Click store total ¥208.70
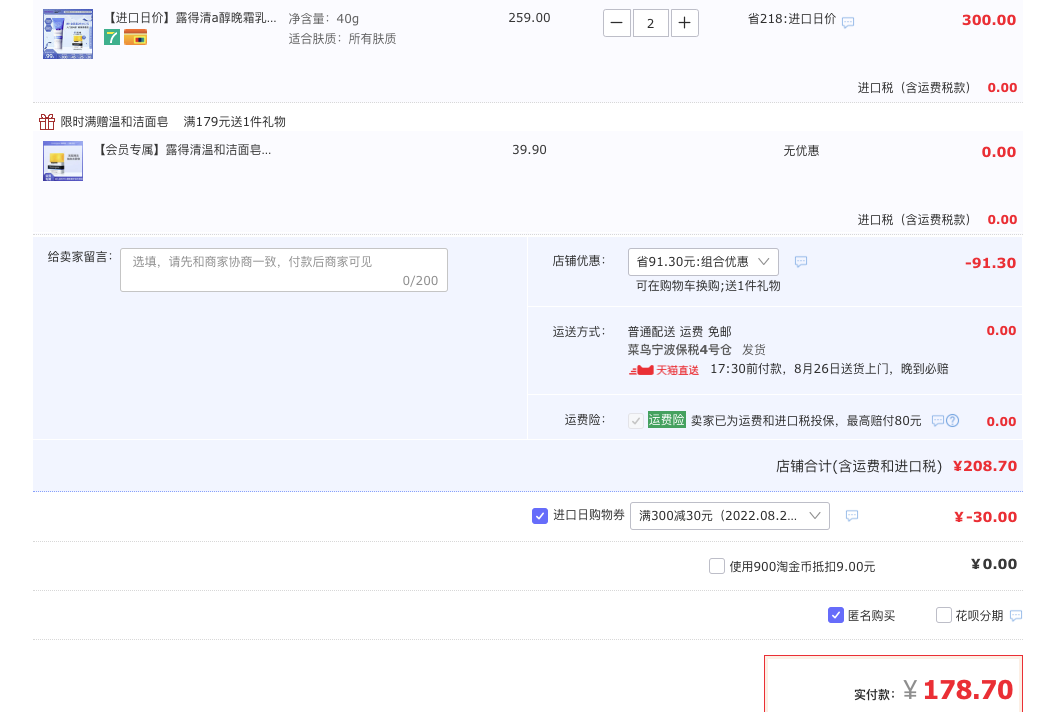The height and width of the screenshot is (712, 1052). click(985, 466)
